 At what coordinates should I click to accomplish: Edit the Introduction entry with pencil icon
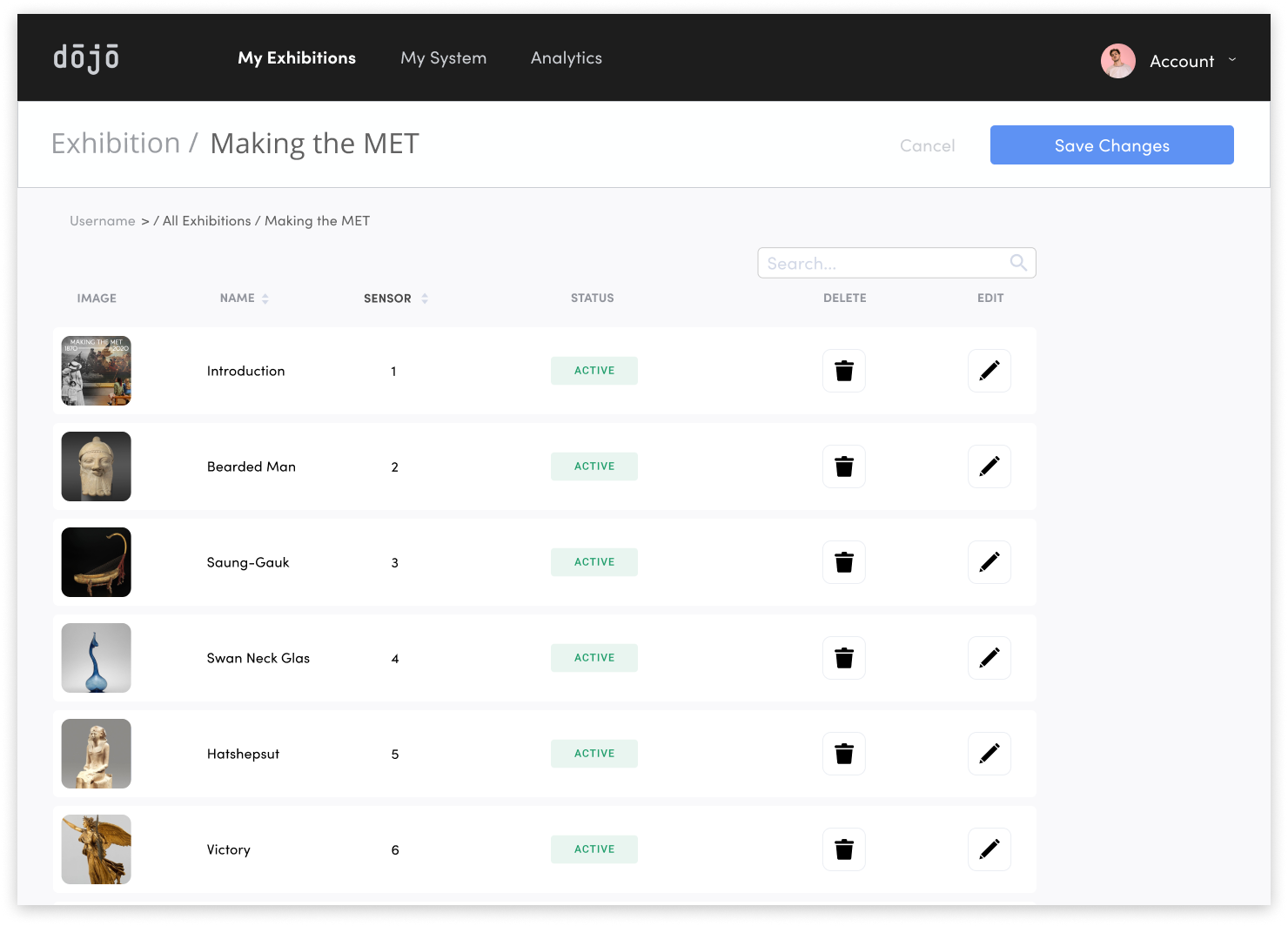click(x=989, y=371)
